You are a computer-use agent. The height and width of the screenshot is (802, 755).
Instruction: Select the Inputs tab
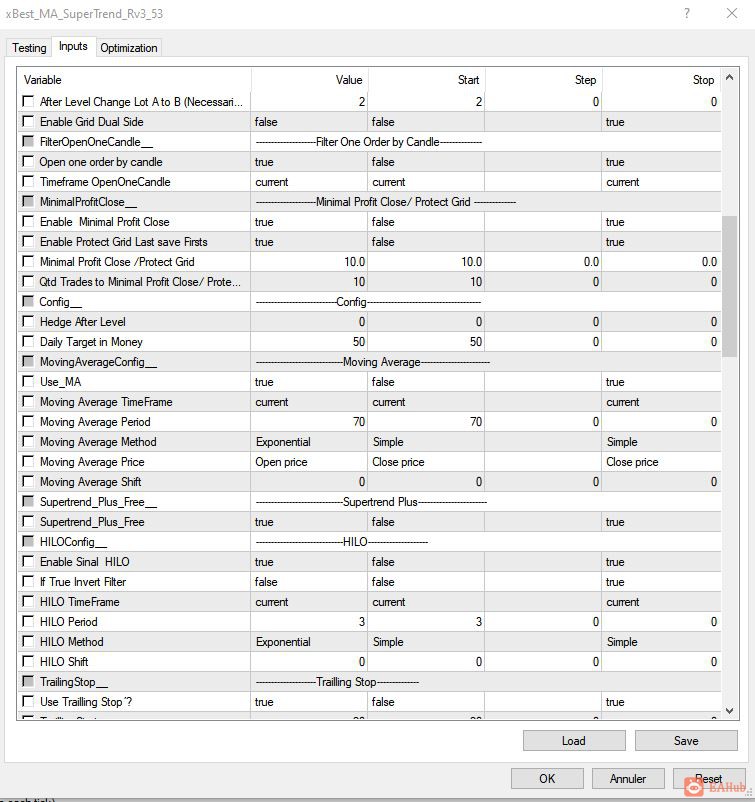(73, 46)
